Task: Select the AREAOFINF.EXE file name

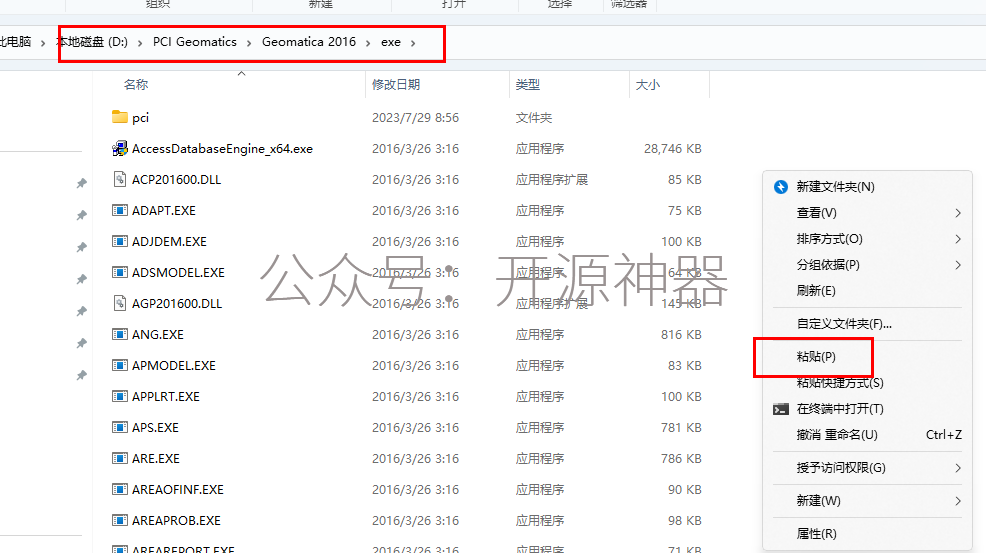Action: pos(178,489)
